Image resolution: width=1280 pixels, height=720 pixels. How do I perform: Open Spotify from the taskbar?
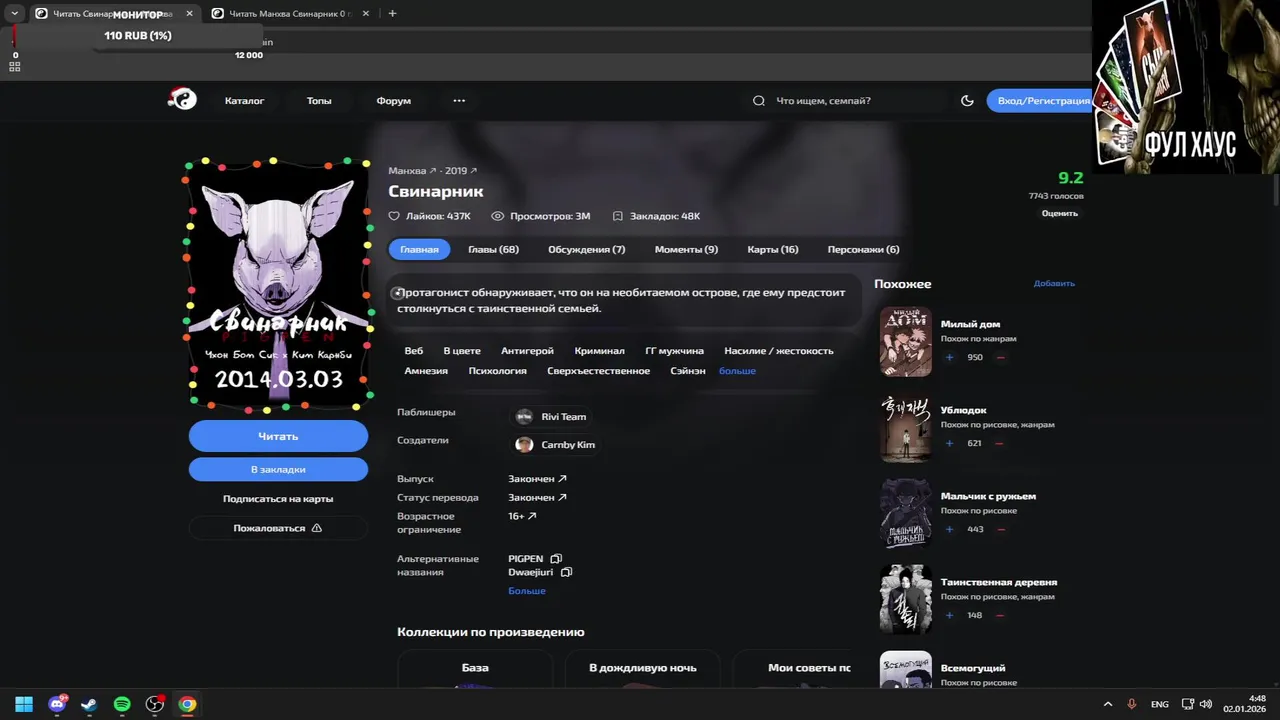[x=122, y=704]
